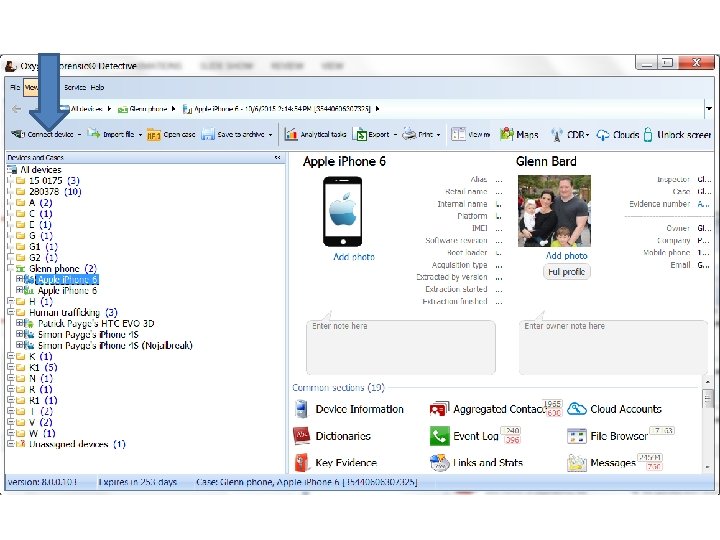Open the View menu

point(31,87)
